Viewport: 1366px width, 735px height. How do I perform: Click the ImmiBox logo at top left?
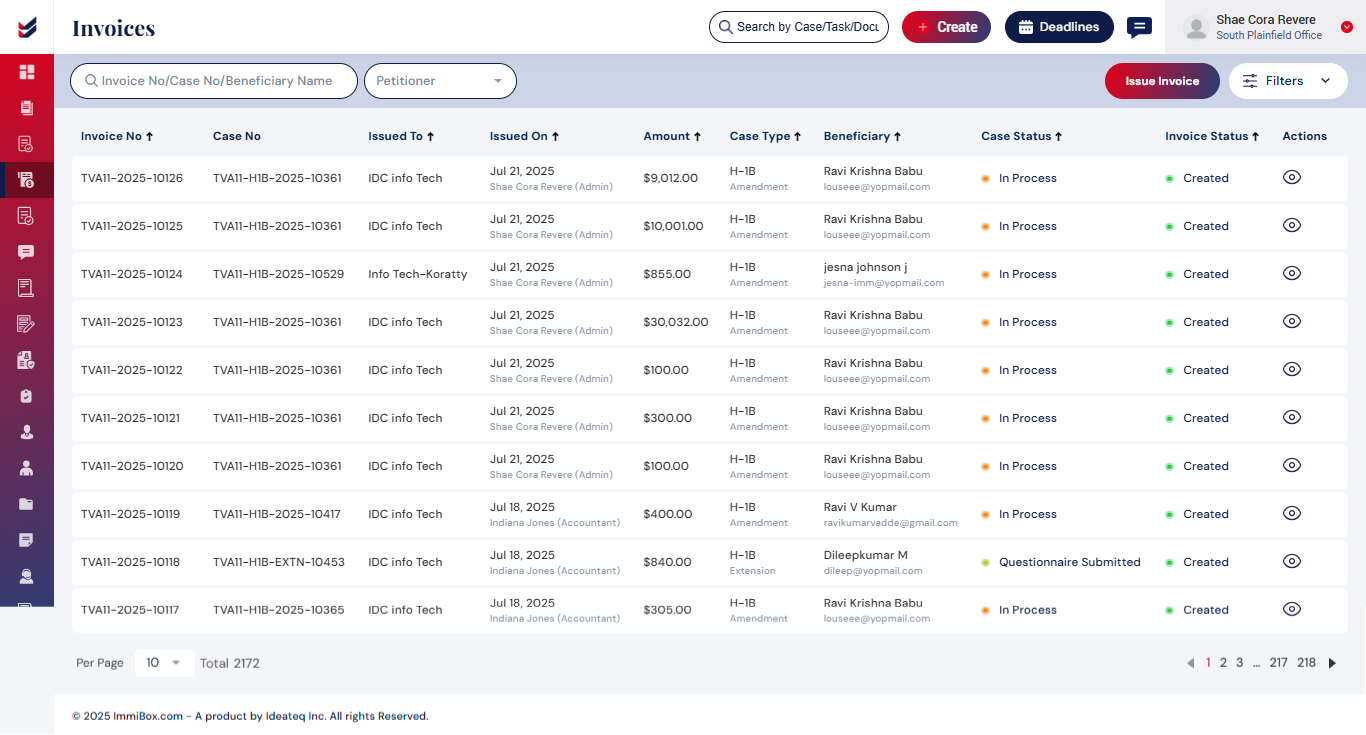(x=27, y=27)
